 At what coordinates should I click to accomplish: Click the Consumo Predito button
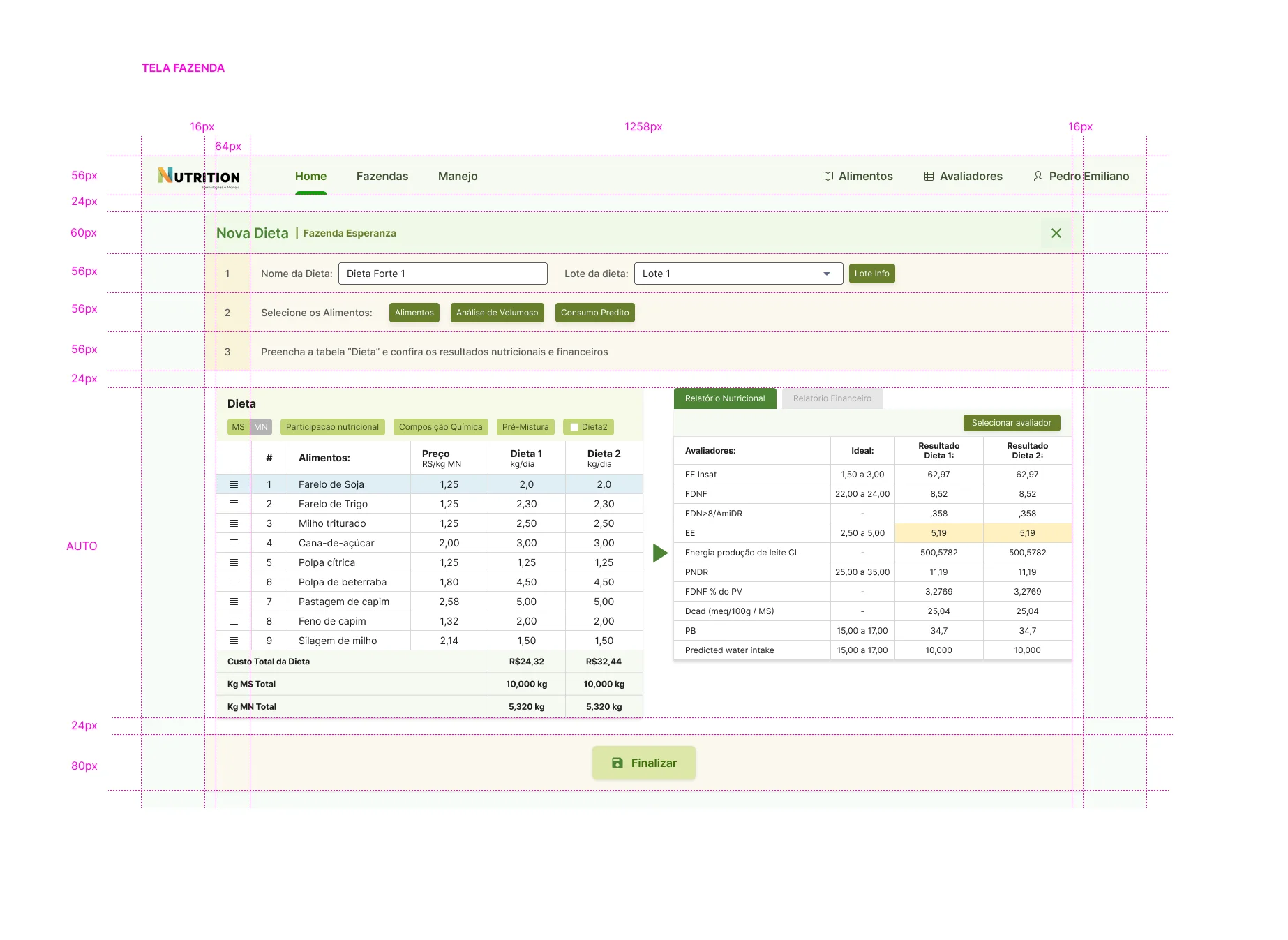(595, 313)
